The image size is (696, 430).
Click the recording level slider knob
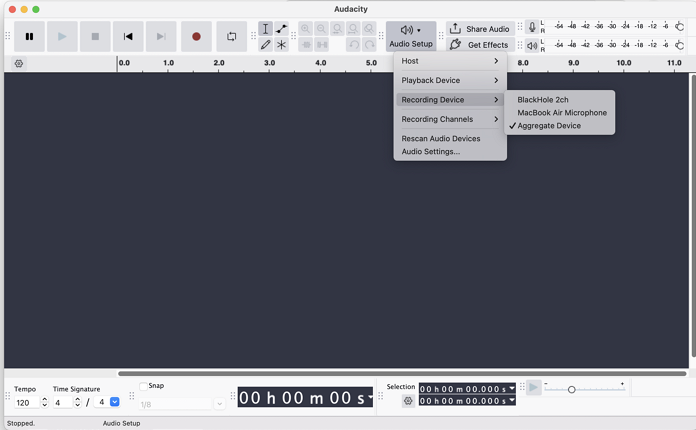pyautogui.click(x=679, y=27)
